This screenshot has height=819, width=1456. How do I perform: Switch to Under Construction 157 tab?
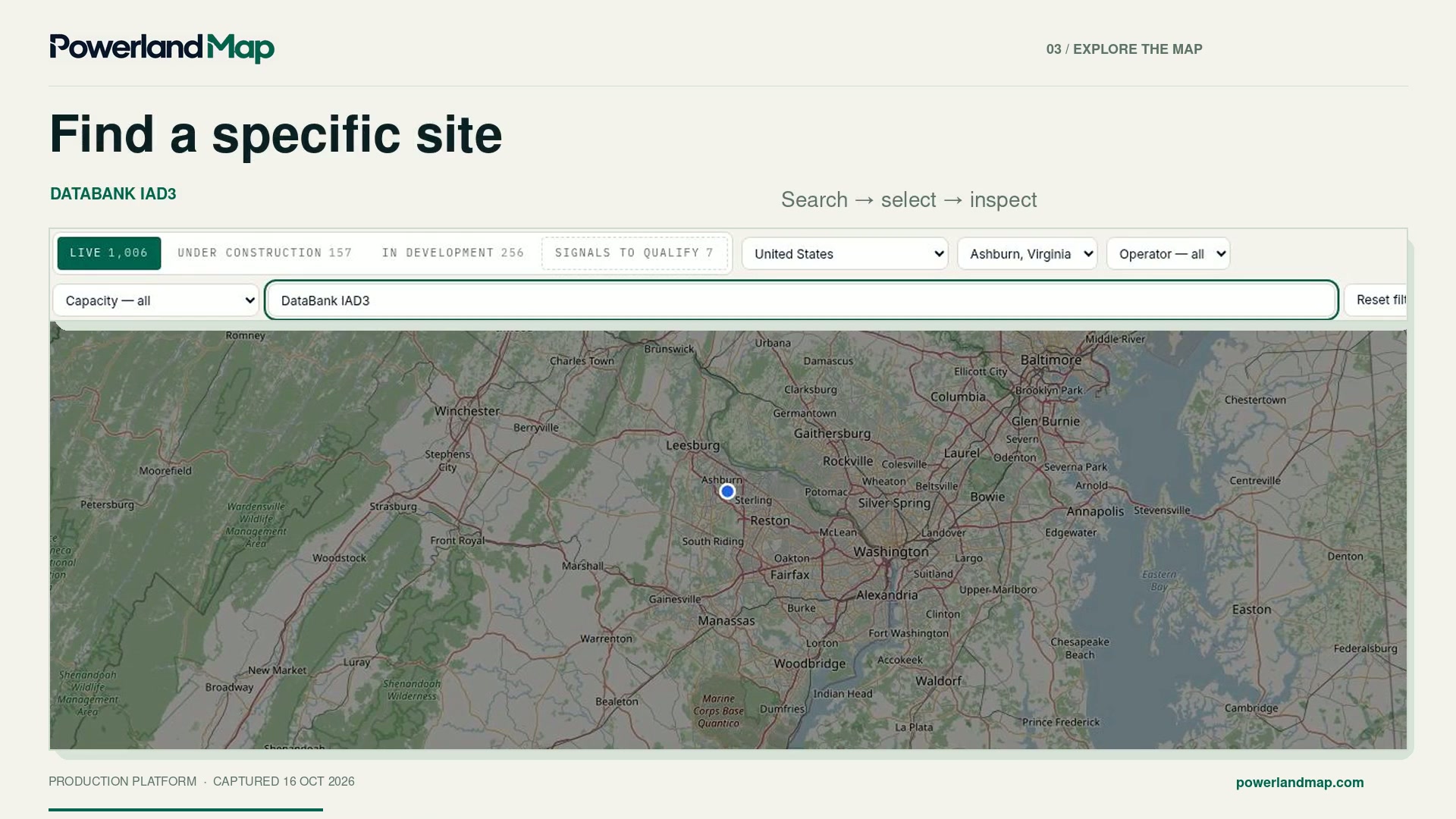coord(265,253)
